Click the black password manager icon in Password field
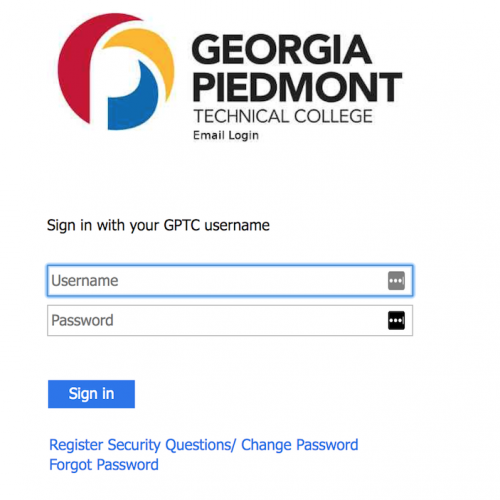The image size is (500, 500). [x=396, y=320]
